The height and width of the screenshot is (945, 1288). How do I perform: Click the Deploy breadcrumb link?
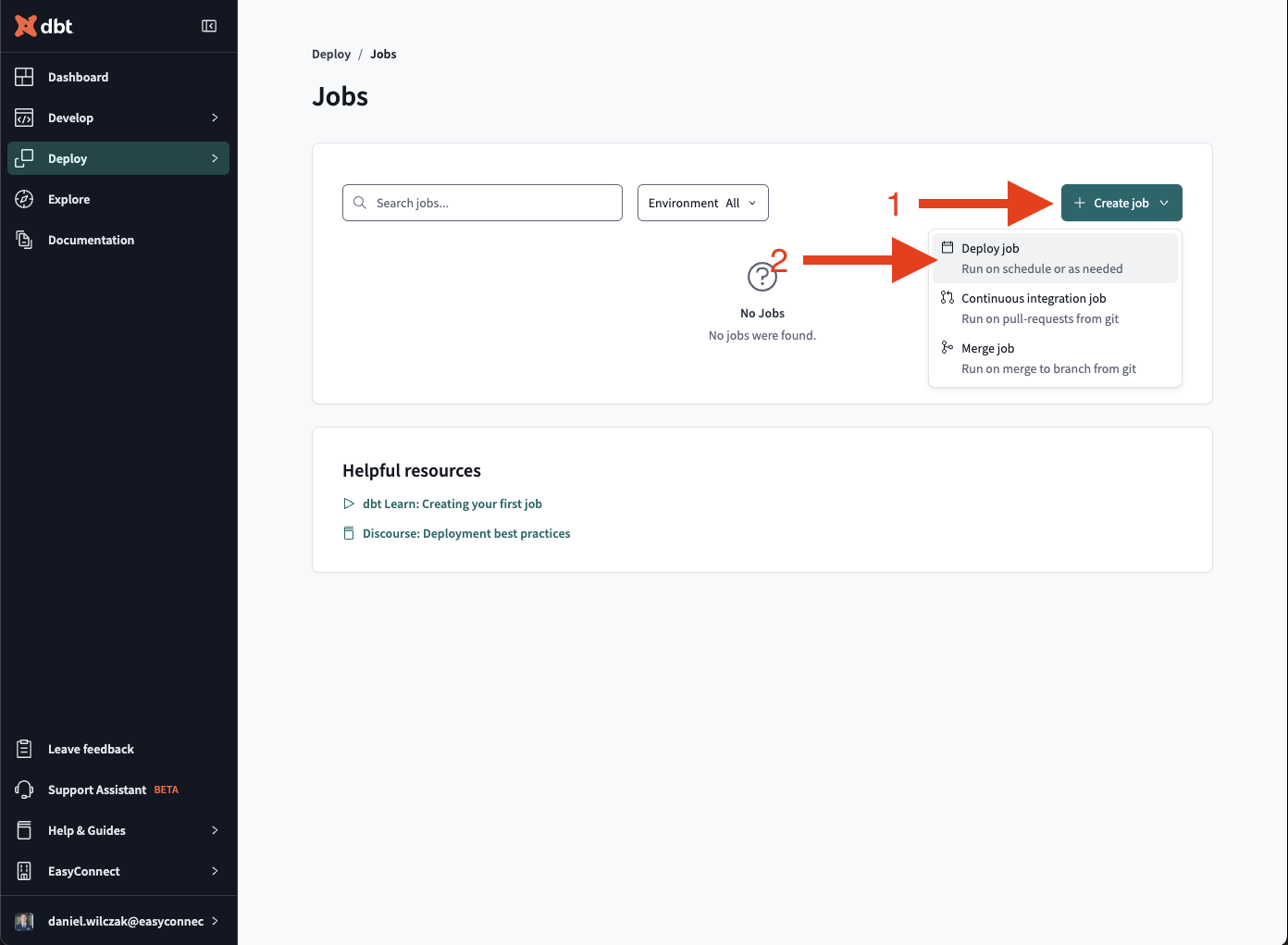point(331,54)
